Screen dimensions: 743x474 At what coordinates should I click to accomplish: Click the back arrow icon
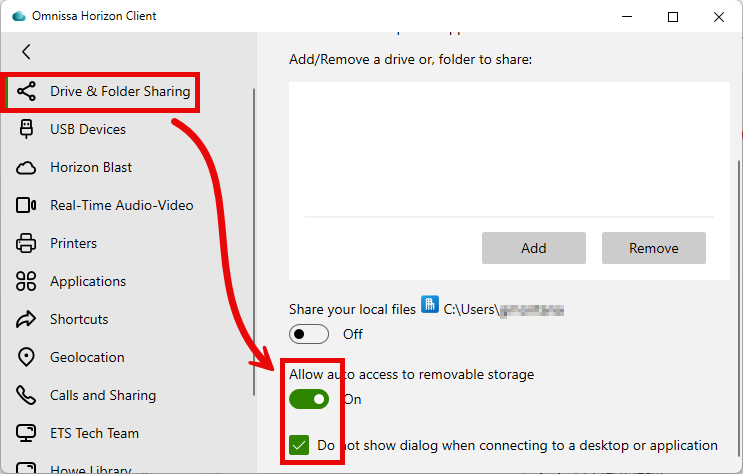point(26,52)
